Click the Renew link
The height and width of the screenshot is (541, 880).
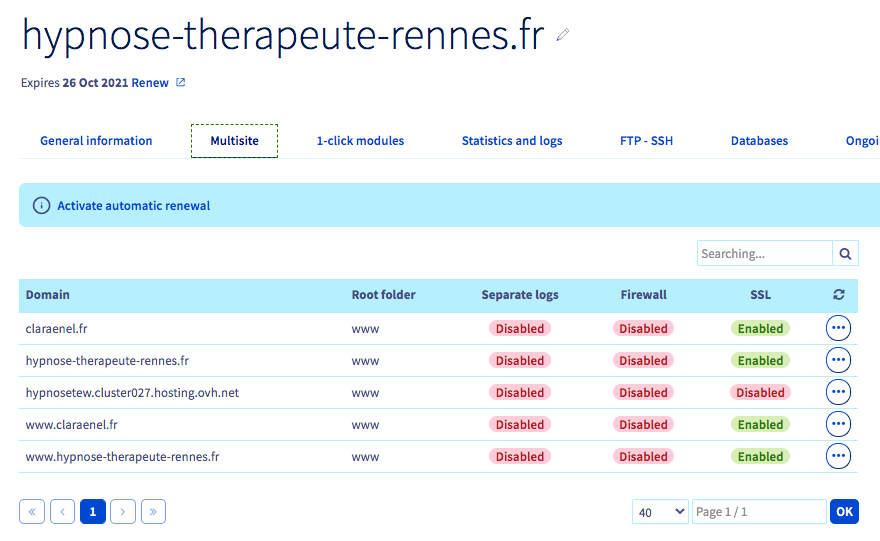150,82
